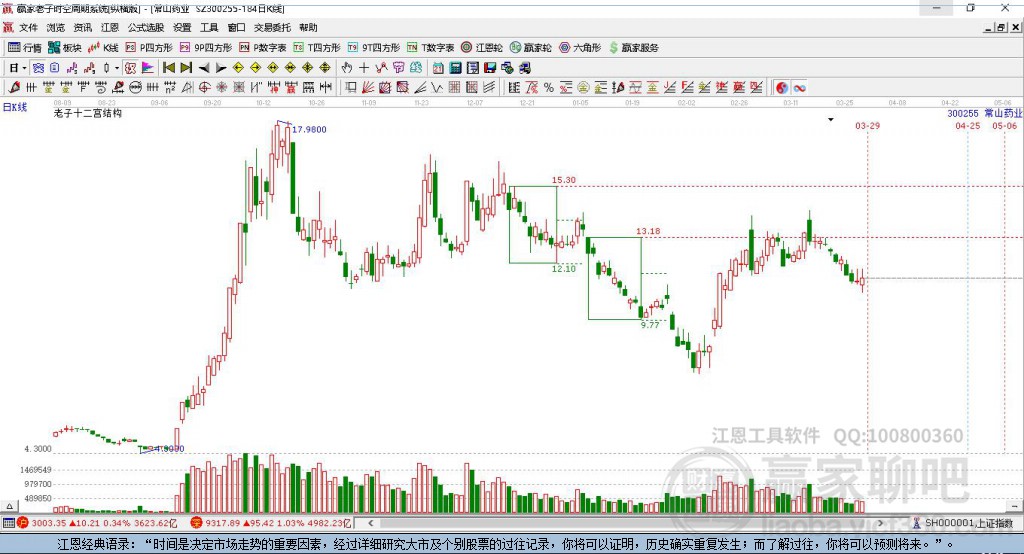Launch the 赢家轮 winner wheel
Screen dimensions: 1024x554
click(530, 48)
